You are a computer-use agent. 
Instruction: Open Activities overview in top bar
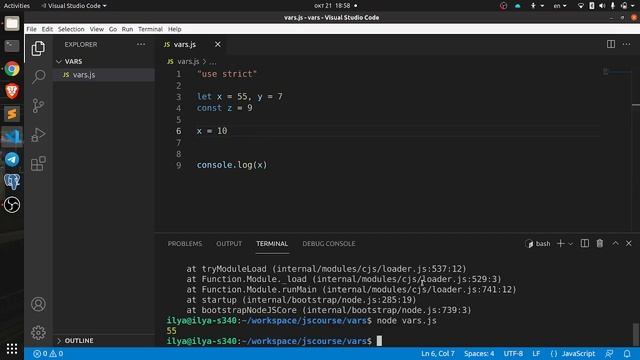17,6
